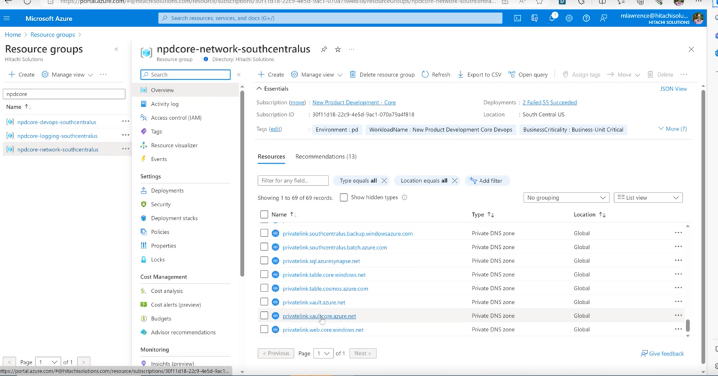Open the help question mark icon
Screen dimensions: 718x376
(586, 18)
